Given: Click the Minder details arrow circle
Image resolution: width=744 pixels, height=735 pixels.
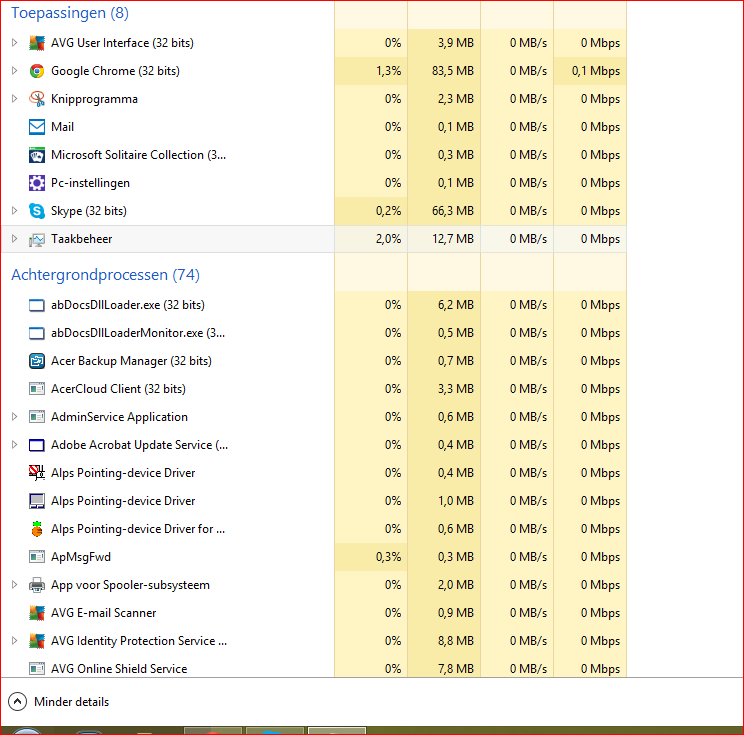Looking at the screenshot, I should coord(18,702).
